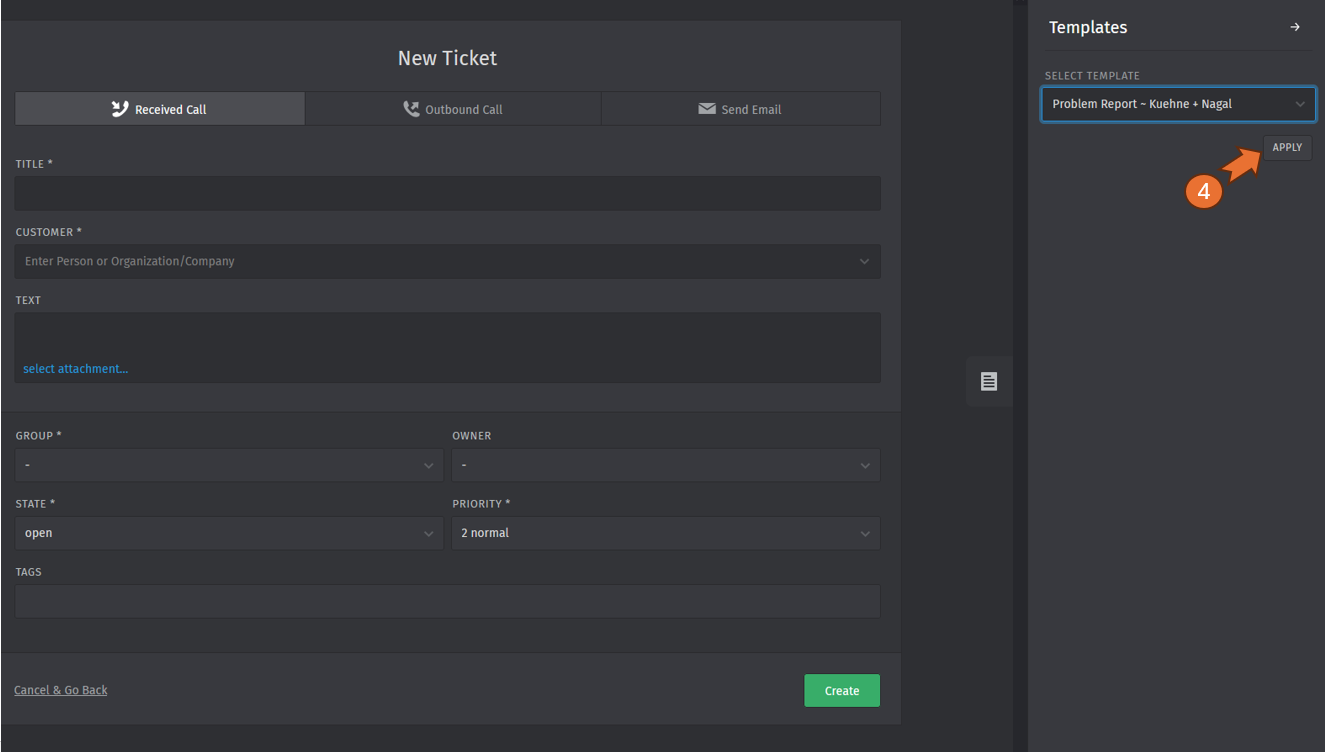Screen dimensions: 1325x752
Task: Select the Received Call tab
Action: 160,109
